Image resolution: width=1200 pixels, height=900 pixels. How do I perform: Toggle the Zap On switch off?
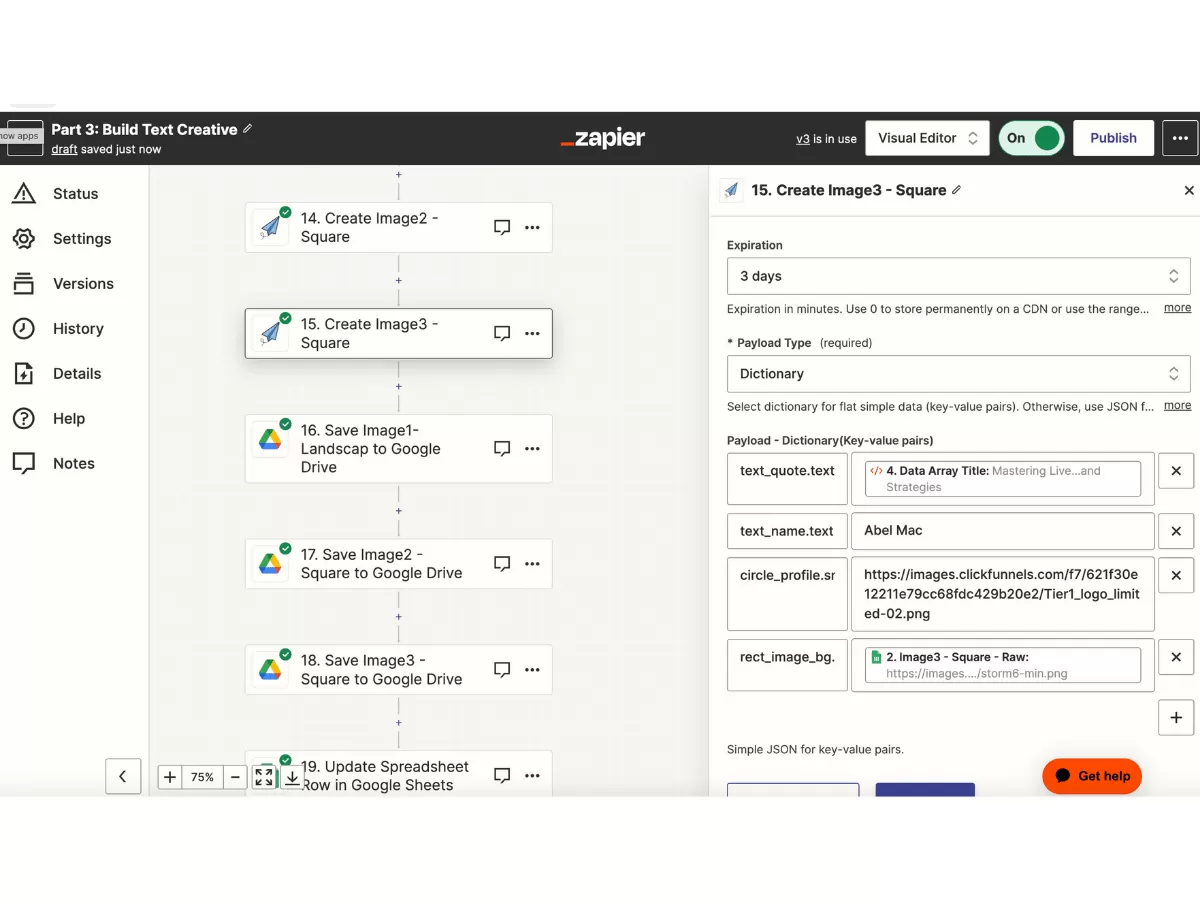pos(1030,138)
